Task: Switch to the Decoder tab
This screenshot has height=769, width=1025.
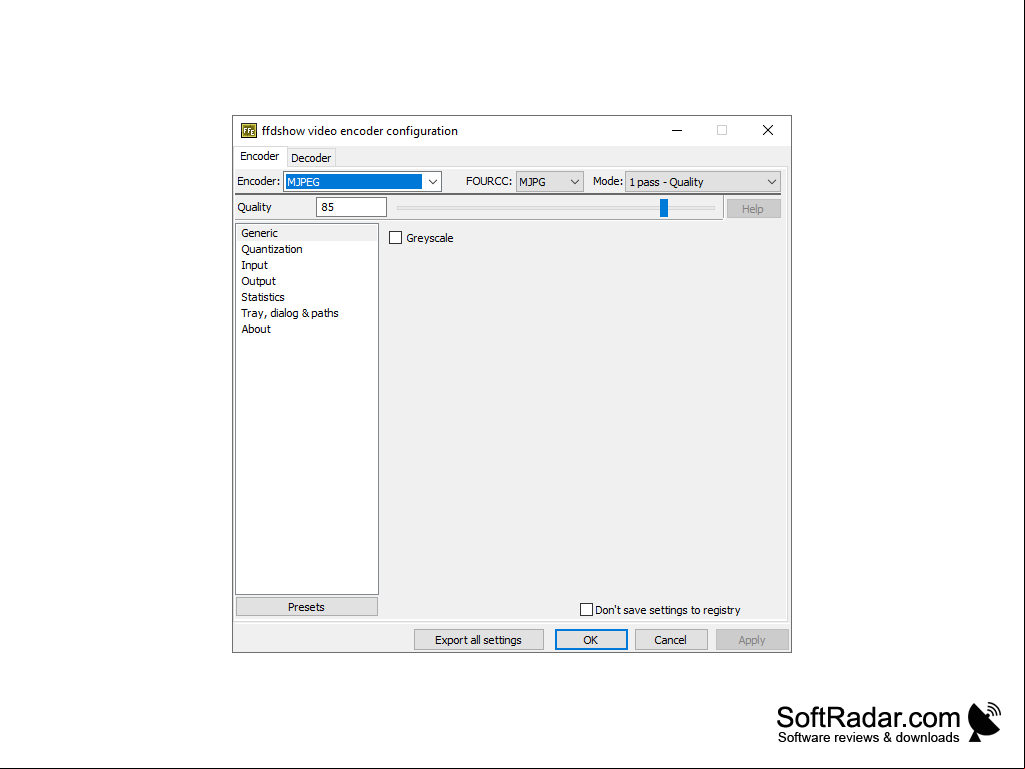Action: pyautogui.click(x=311, y=158)
